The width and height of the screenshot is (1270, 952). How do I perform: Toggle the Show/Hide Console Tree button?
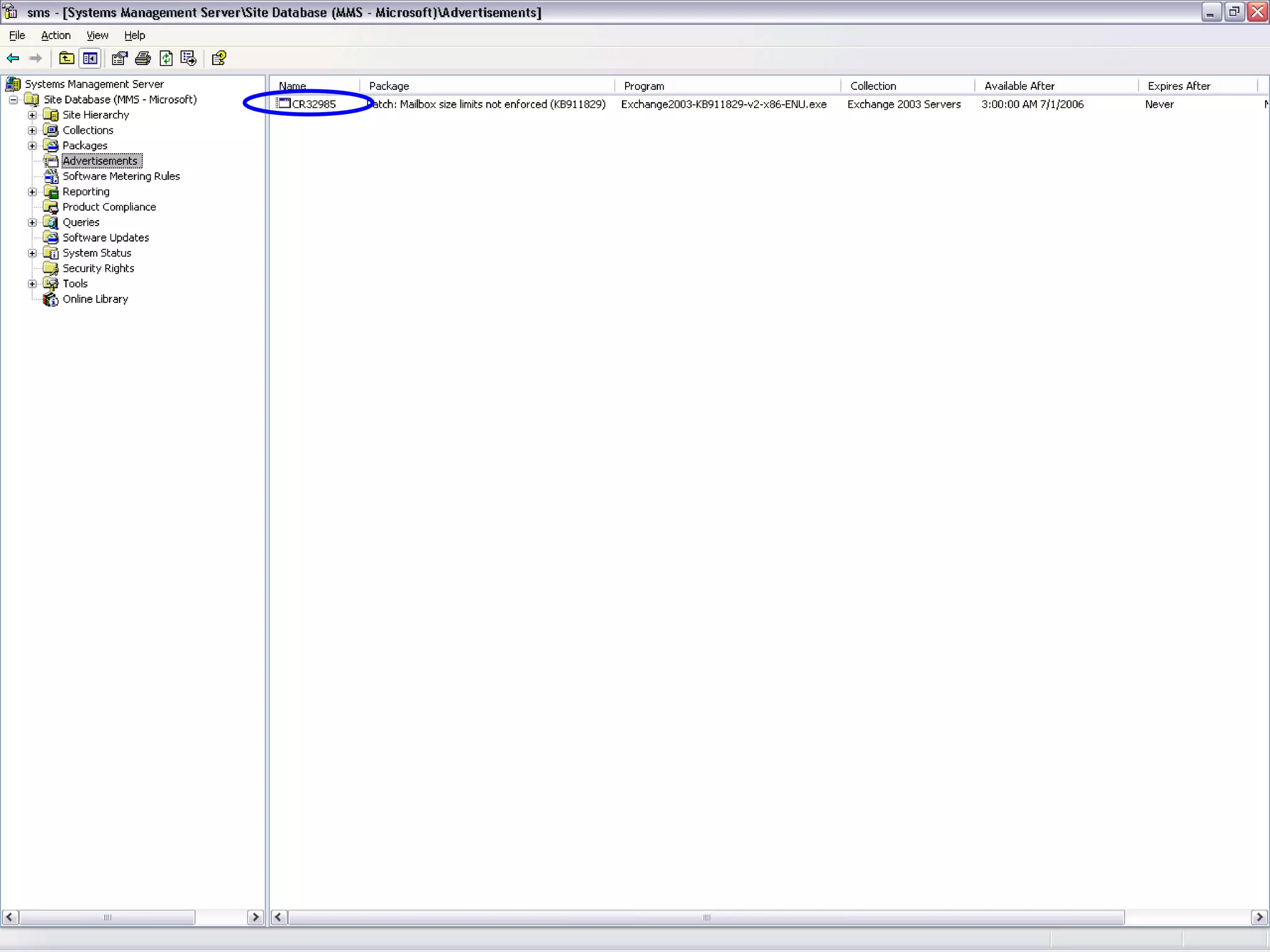pos(90,58)
